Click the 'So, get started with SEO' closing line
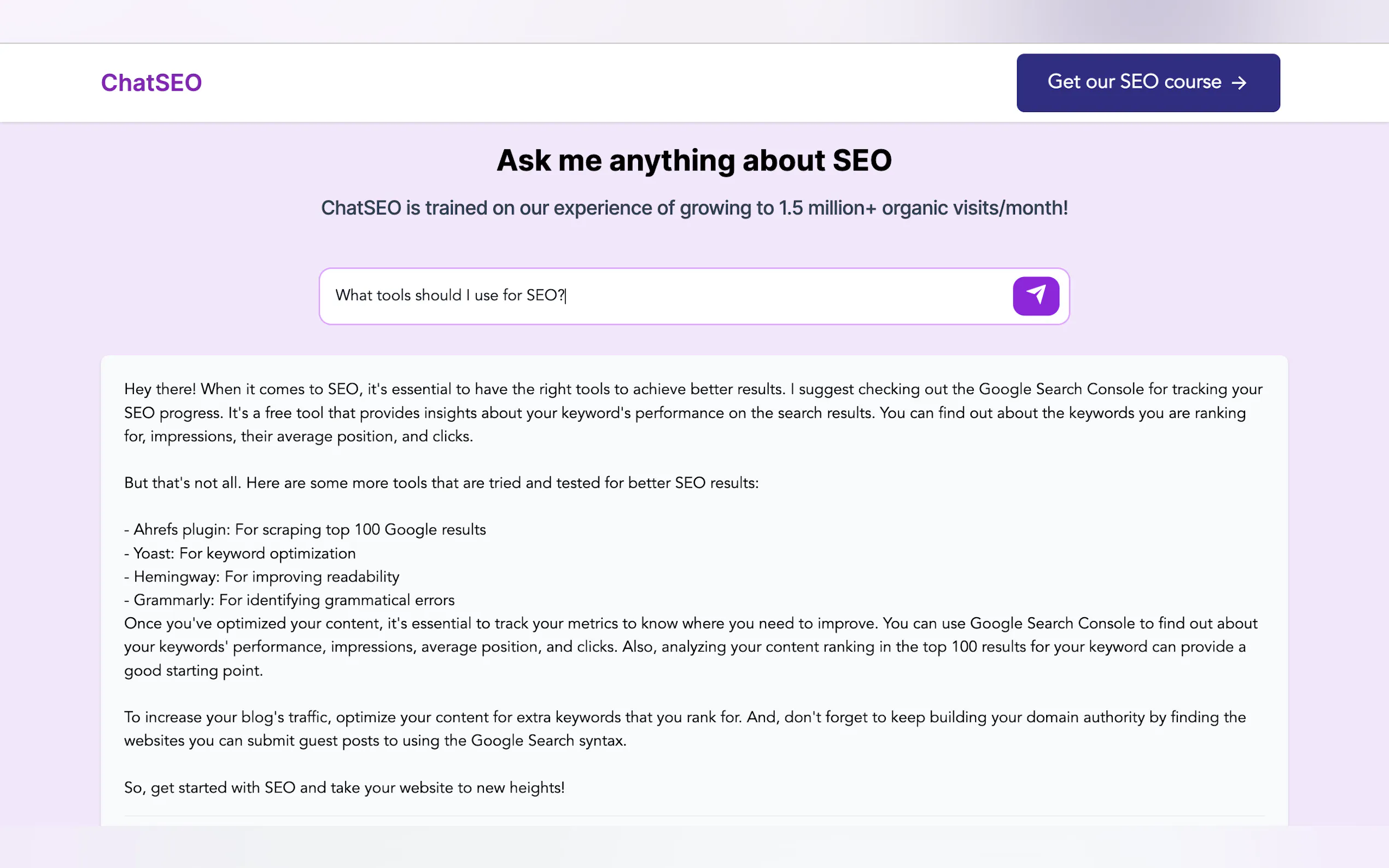This screenshot has height=868, width=1389. coord(344,788)
